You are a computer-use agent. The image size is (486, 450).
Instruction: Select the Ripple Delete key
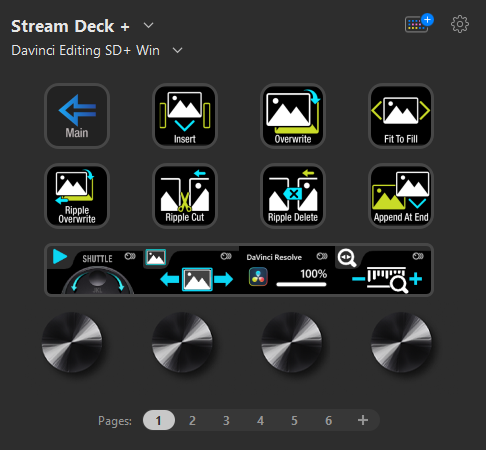click(293, 196)
